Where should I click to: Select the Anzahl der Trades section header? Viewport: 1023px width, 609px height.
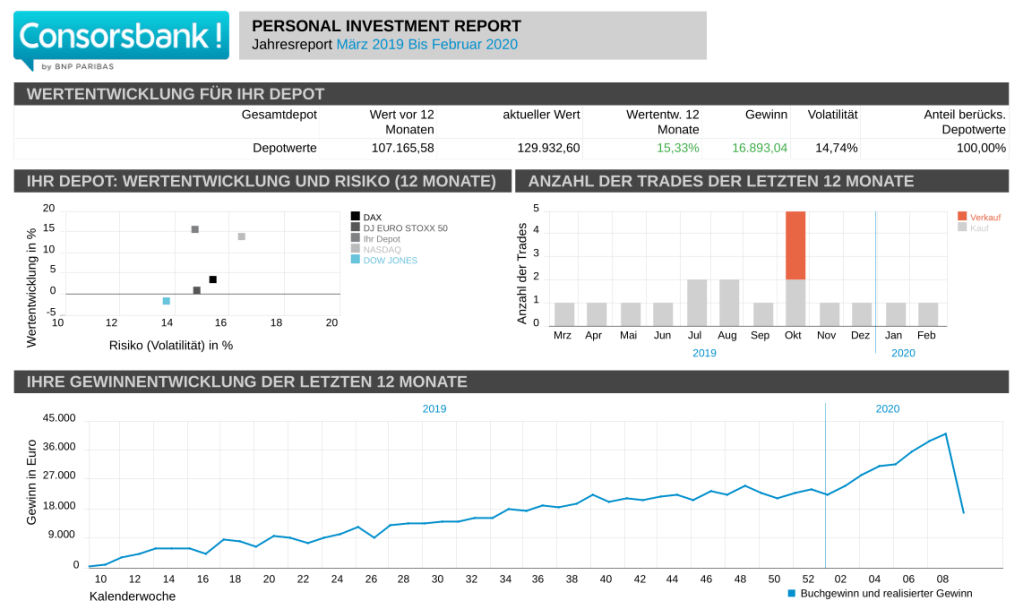point(720,181)
